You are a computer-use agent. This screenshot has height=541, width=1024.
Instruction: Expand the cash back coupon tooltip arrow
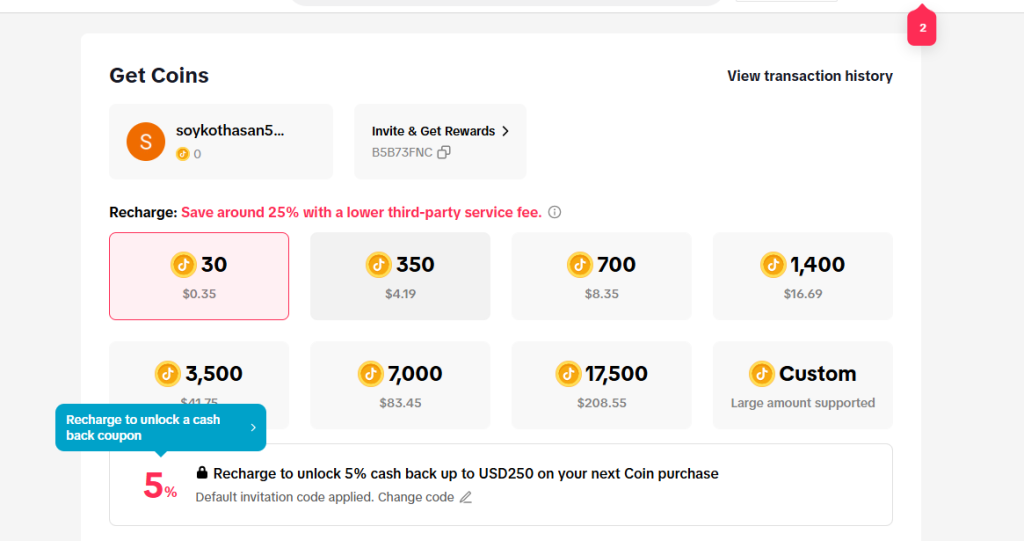pos(253,428)
